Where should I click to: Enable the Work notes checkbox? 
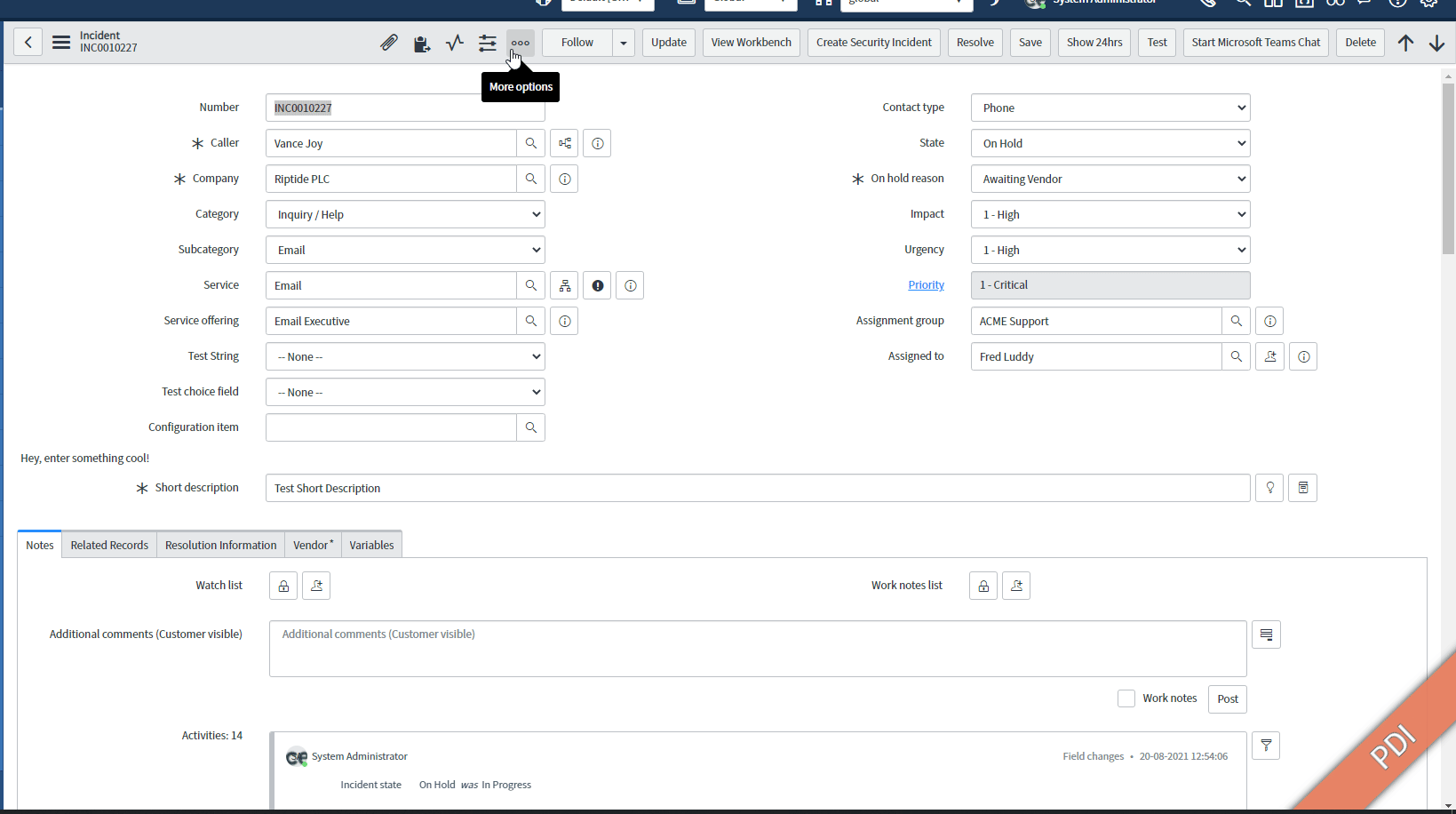coord(1126,698)
